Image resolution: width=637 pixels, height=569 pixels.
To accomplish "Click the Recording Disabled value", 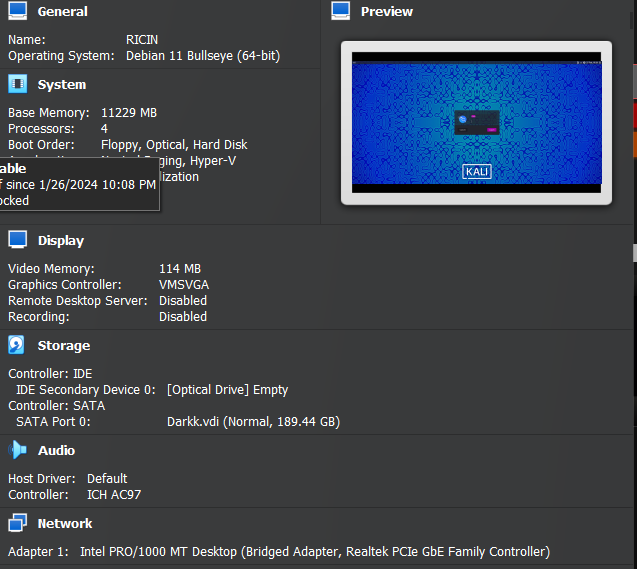I will 183,317.
